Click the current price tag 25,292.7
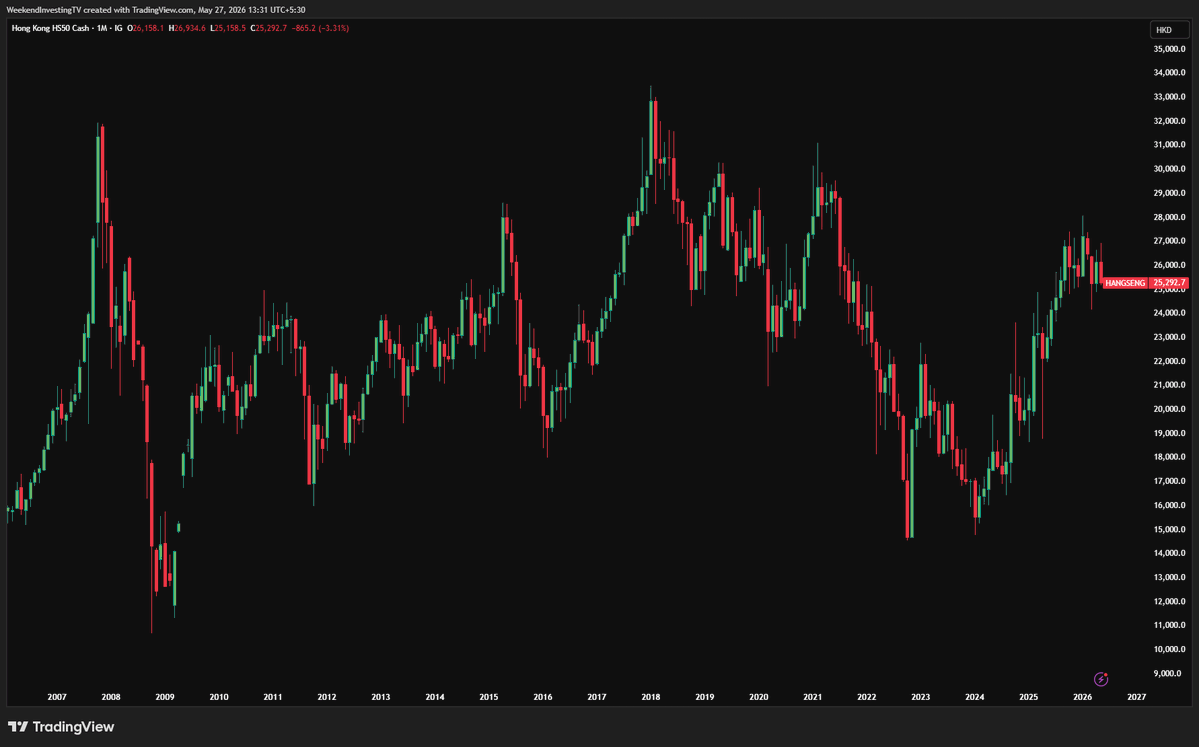Image resolution: width=1199 pixels, height=747 pixels. tap(1169, 283)
